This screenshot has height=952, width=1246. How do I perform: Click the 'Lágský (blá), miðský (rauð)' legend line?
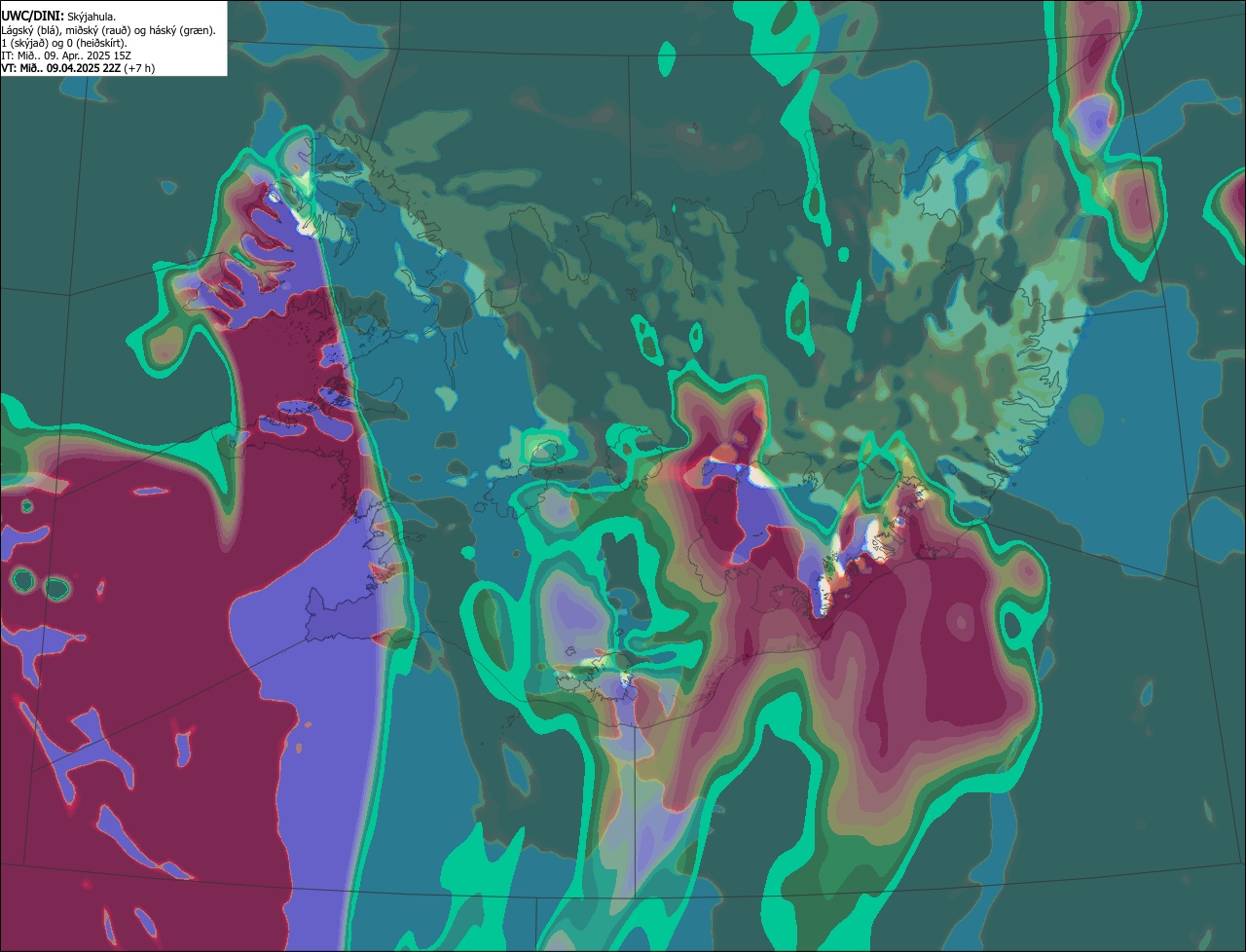coord(108,30)
